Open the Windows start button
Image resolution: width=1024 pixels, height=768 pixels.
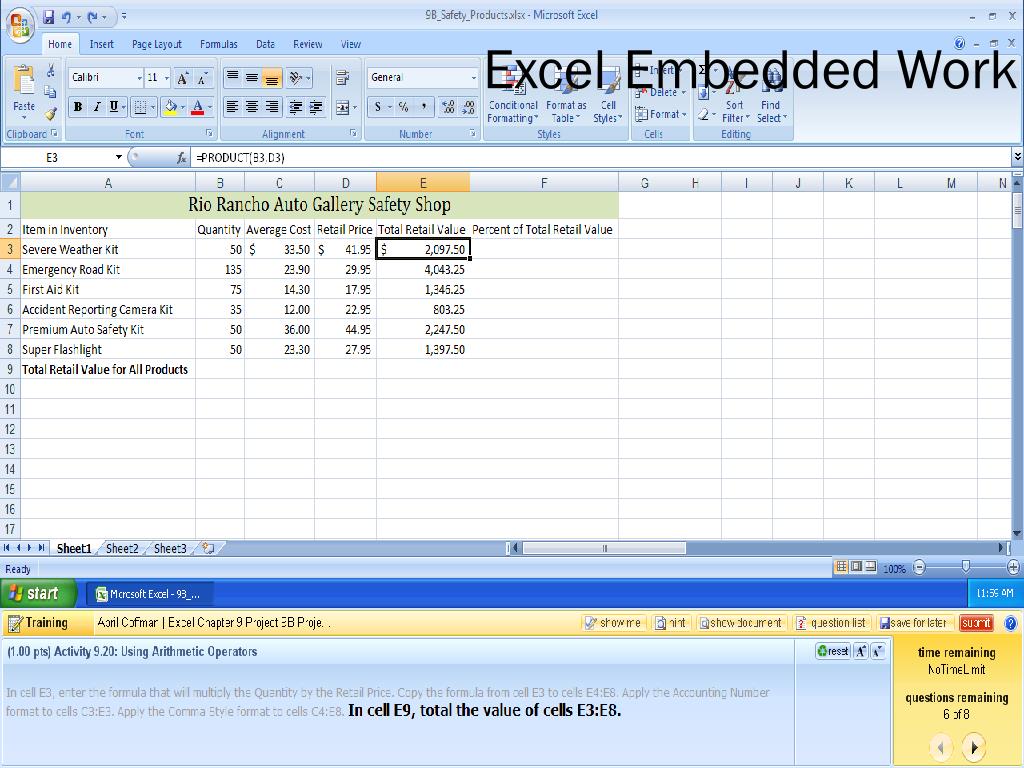click(x=37, y=594)
